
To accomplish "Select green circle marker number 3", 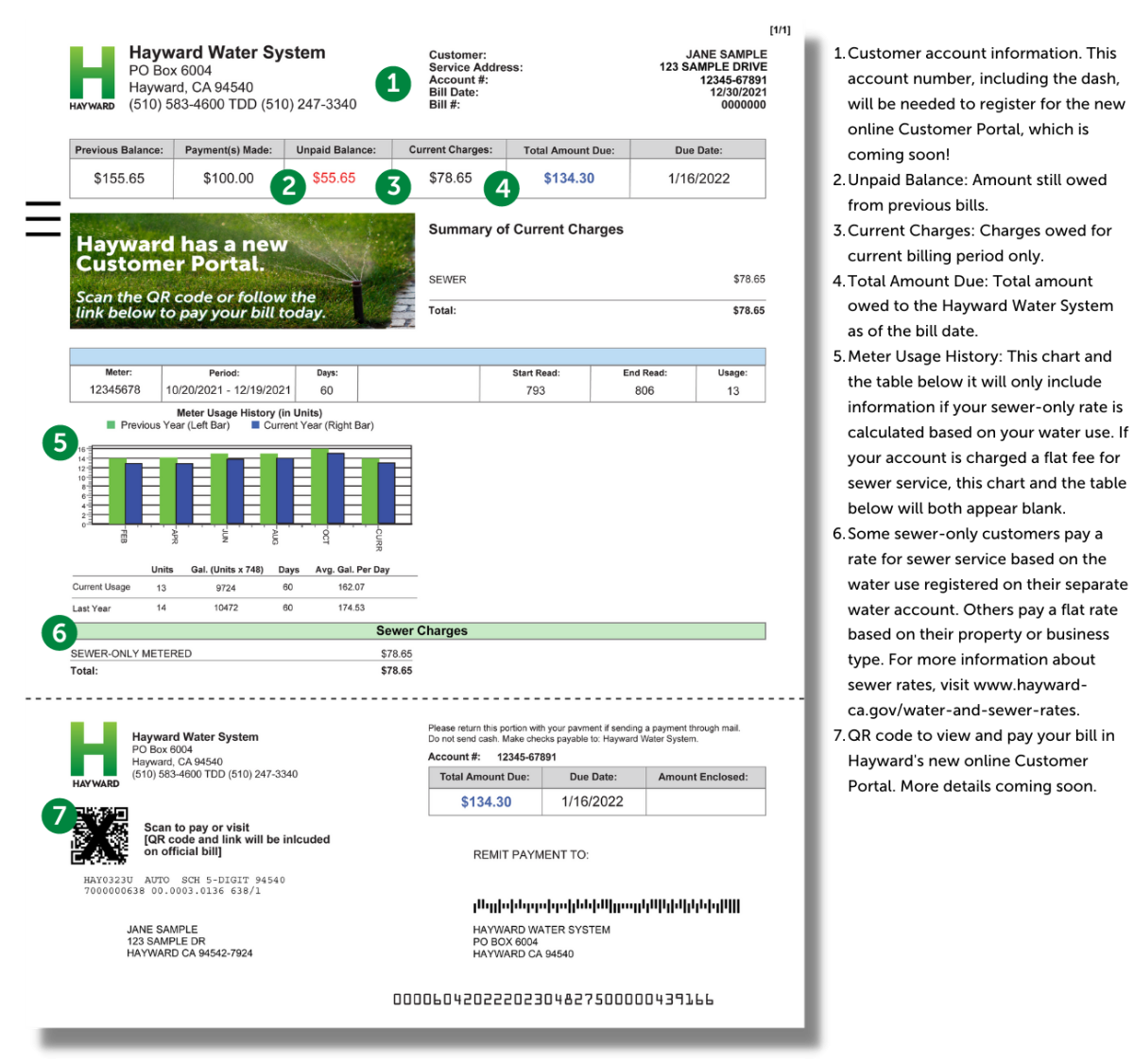I will [x=393, y=186].
